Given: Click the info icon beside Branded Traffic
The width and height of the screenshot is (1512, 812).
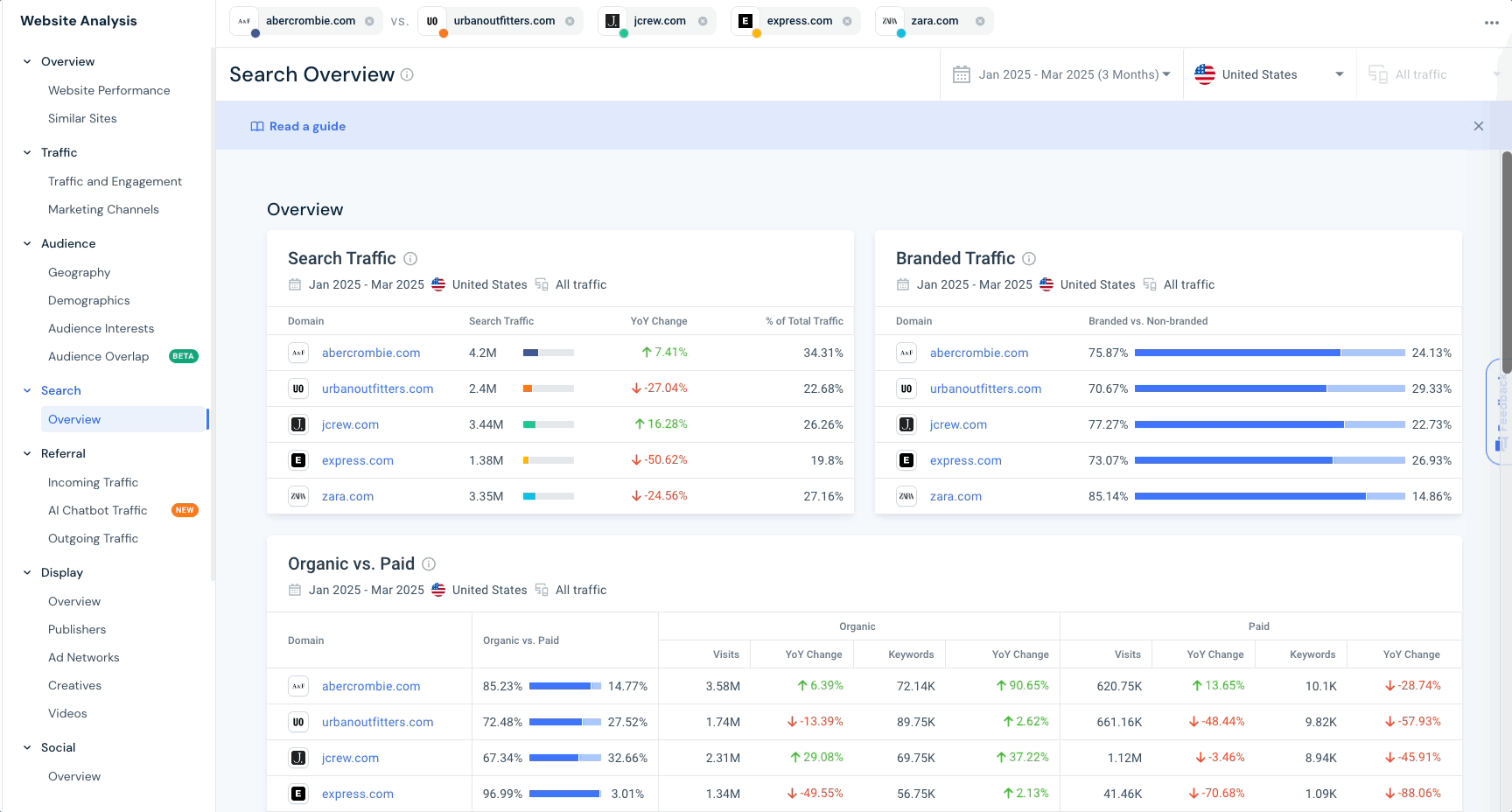Looking at the screenshot, I should tap(1029, 259).
